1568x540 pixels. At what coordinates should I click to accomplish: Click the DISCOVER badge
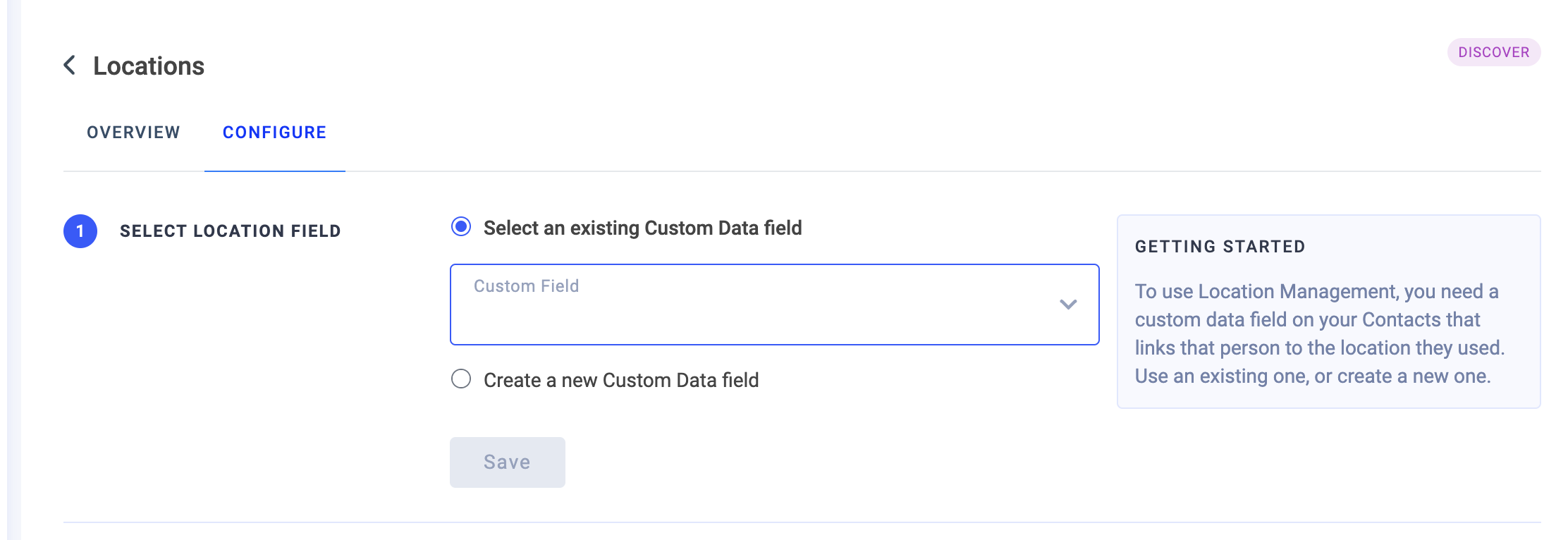[x=1493, y=52]
